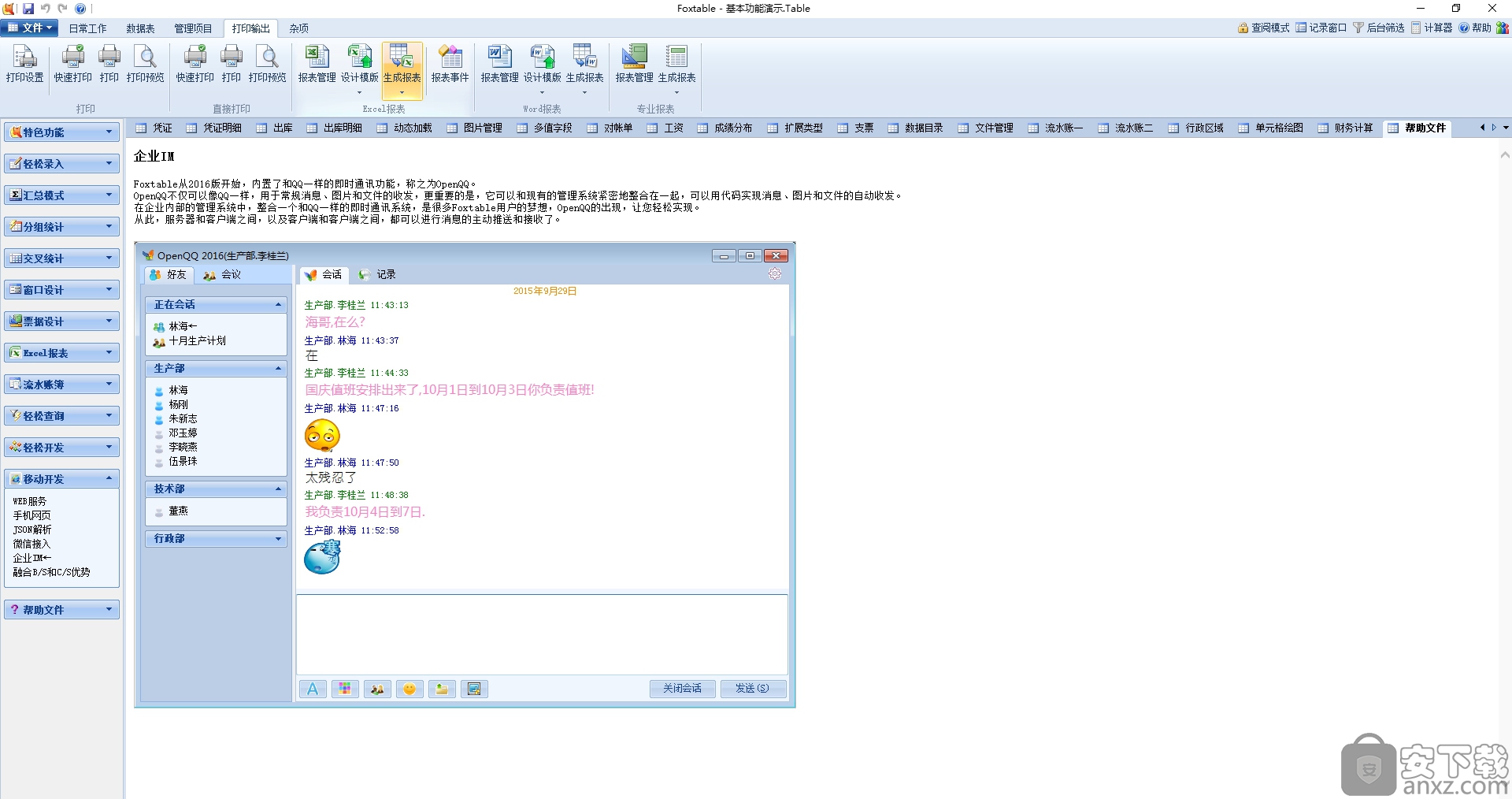Expand the 帮助文件 sidebar panel
This screenshot has height=799, width=1512.
point(61,610)
